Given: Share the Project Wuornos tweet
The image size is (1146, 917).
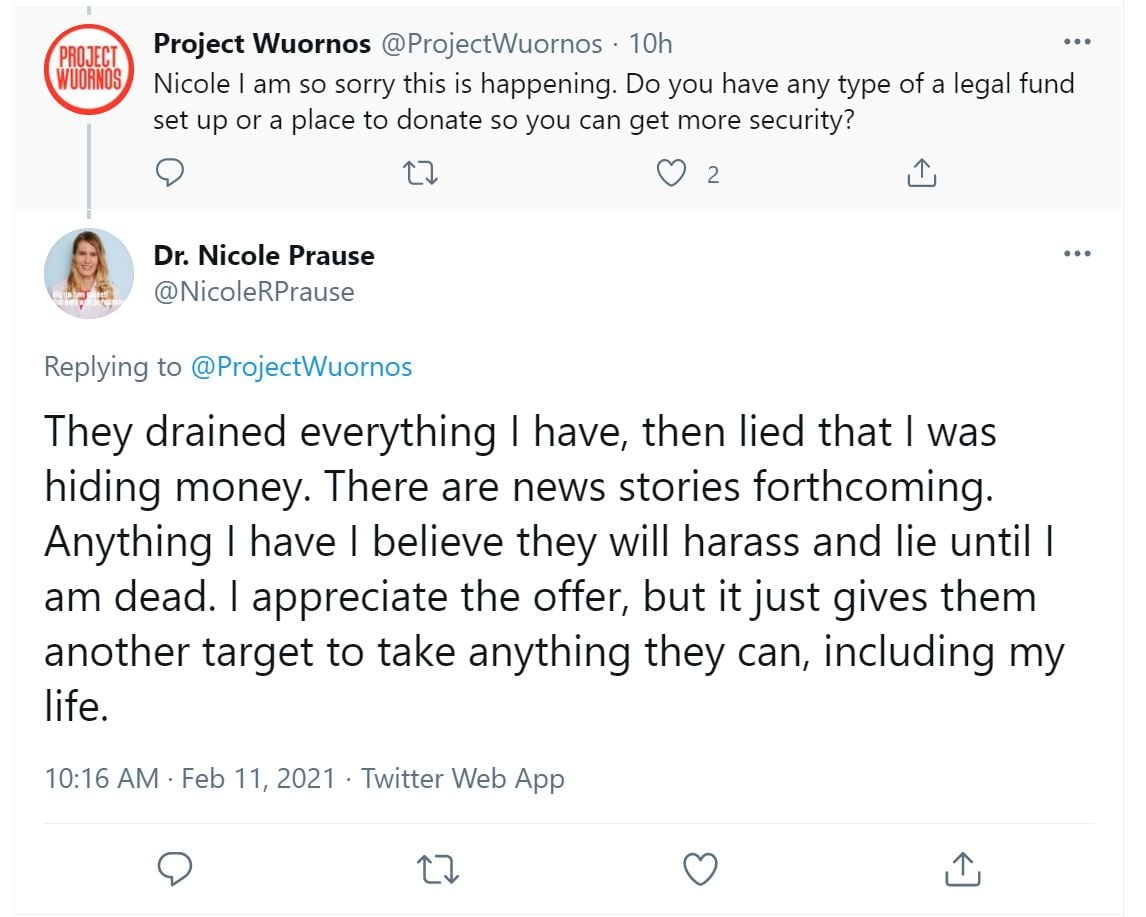Looking at the screenshot, I should click(921, 175).
